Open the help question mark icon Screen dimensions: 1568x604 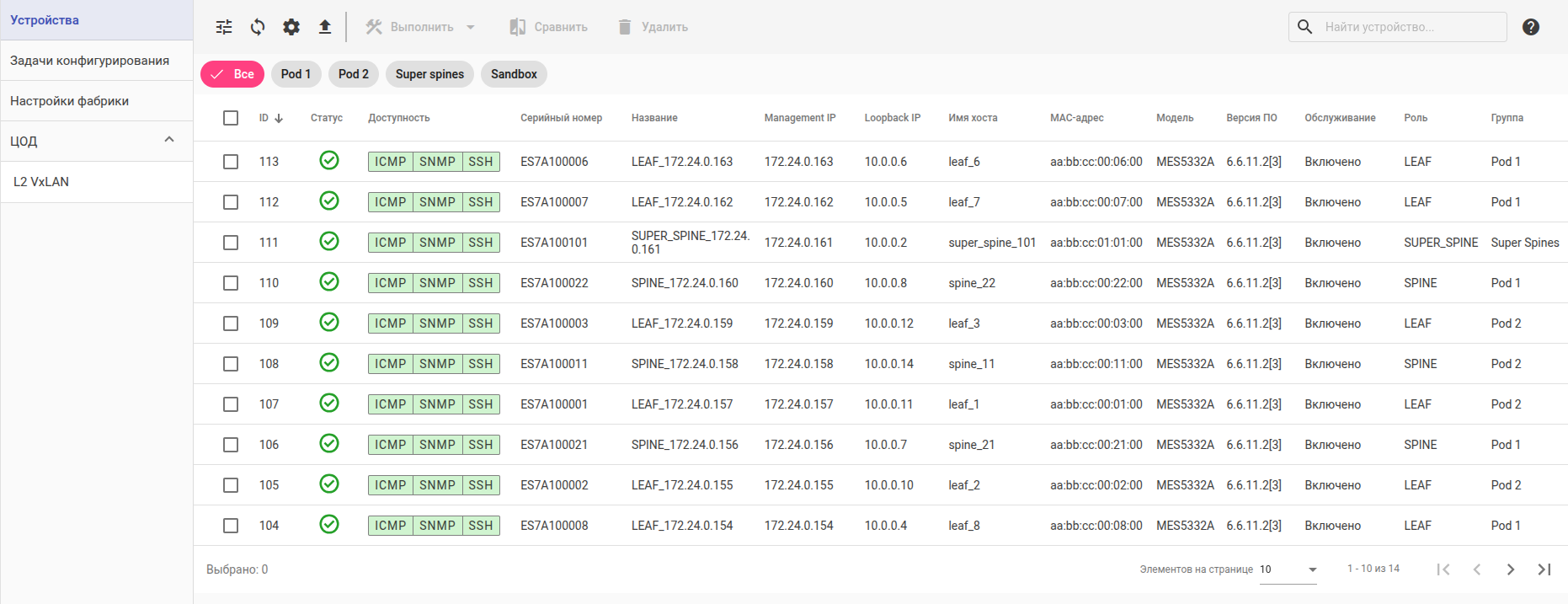pyautogui.click(x=1531, y=27)
